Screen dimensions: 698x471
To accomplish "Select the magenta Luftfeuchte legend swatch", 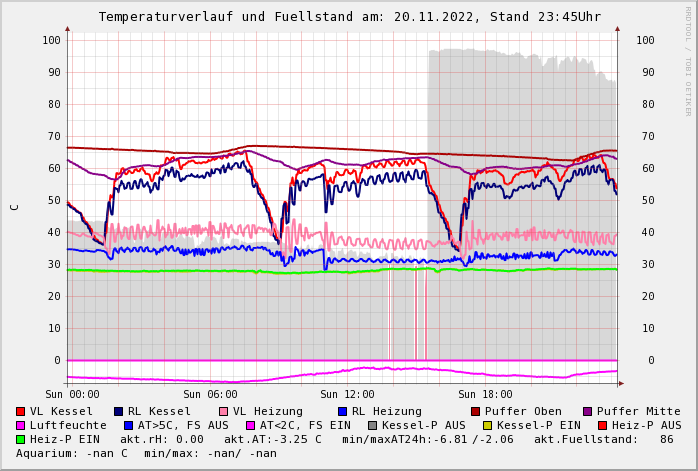I will (21, 425).
